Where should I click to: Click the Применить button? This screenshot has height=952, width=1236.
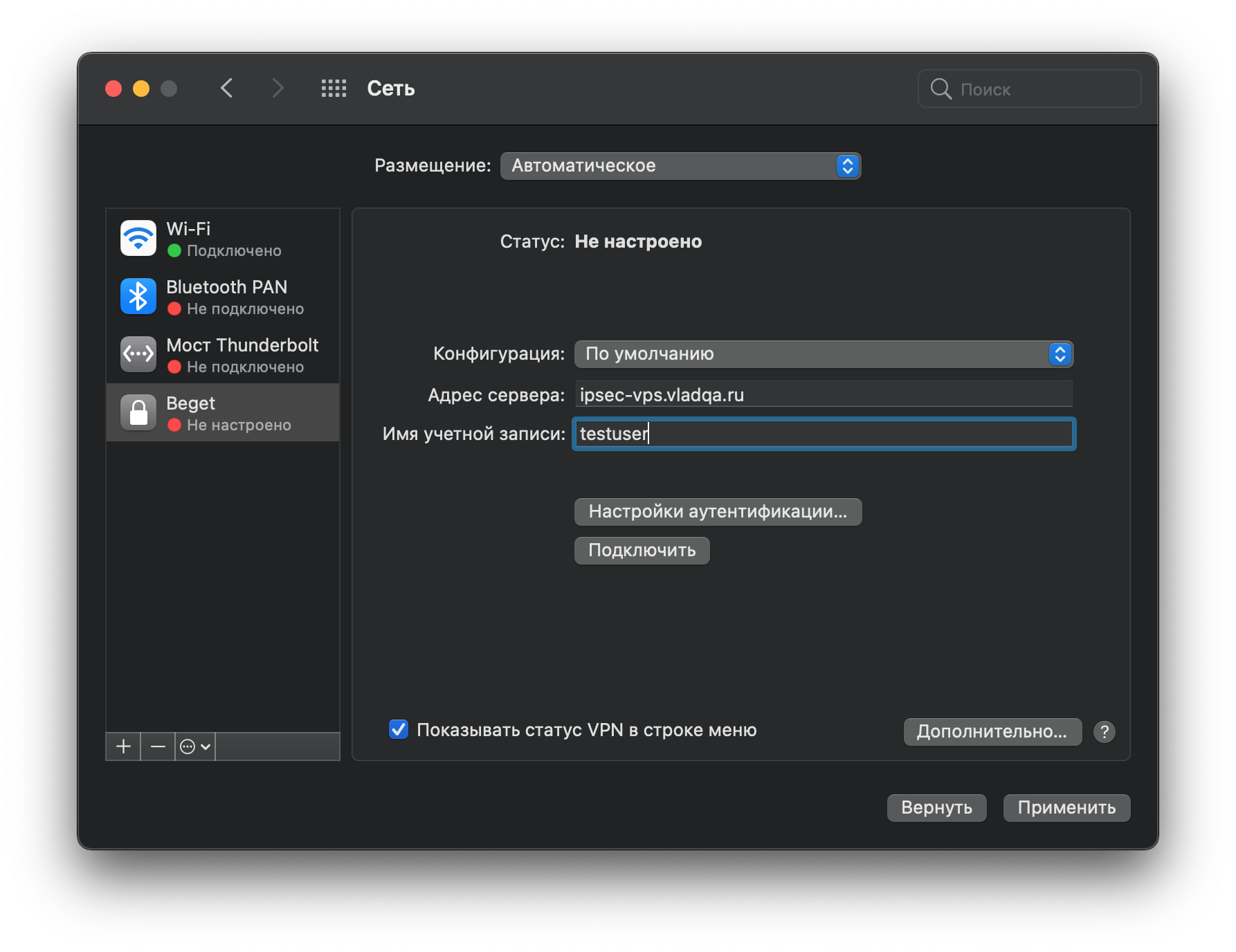[x=1066, y=807]
